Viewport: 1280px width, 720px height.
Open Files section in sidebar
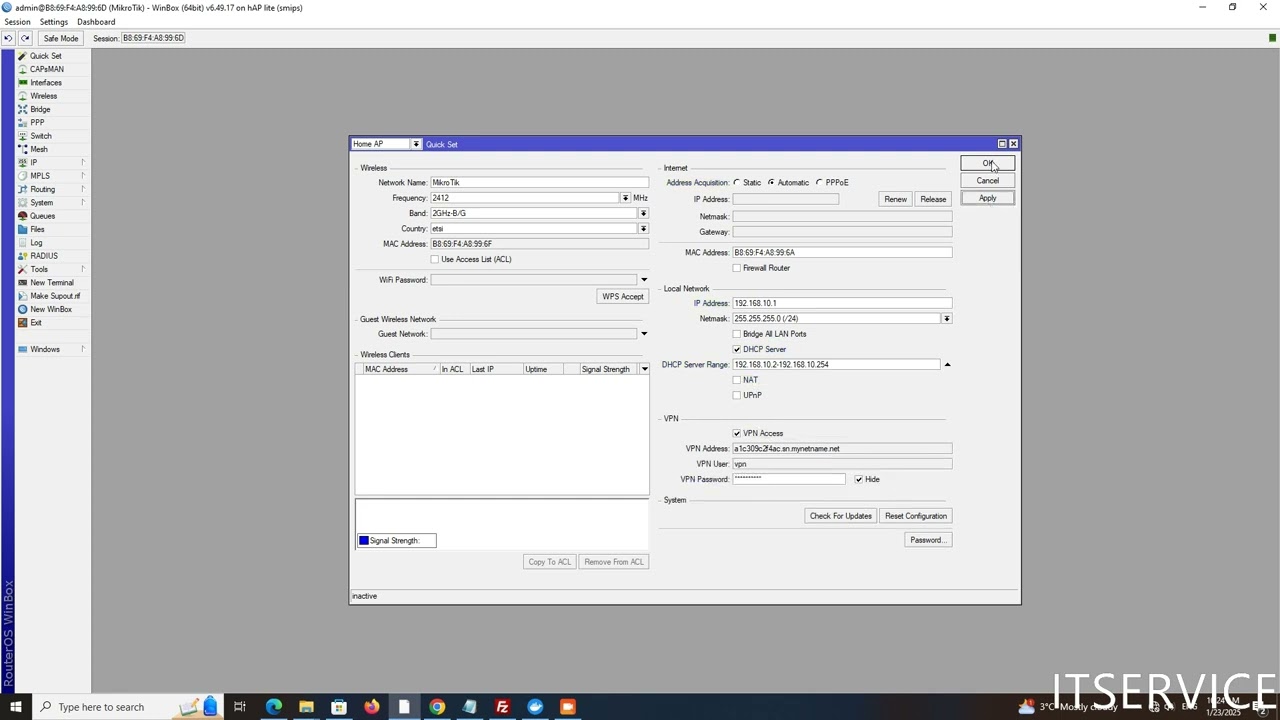[37, 229]
